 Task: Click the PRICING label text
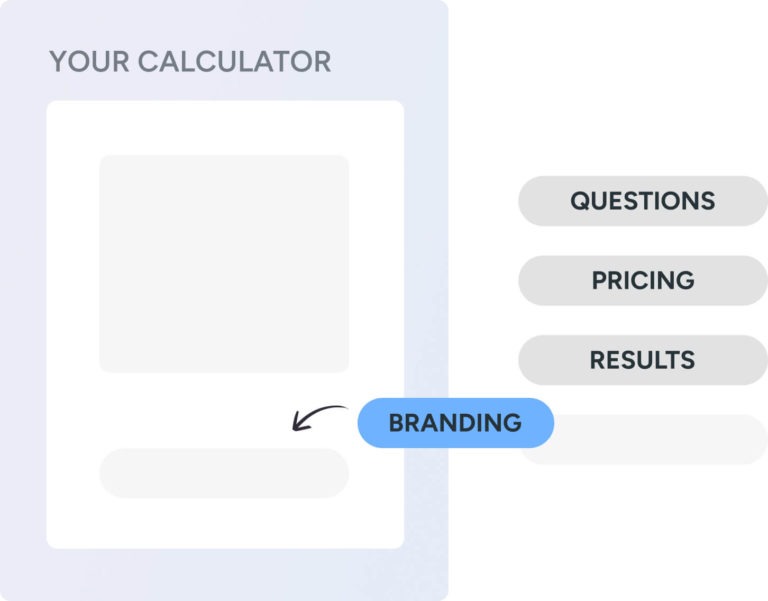tap(642, 281)
